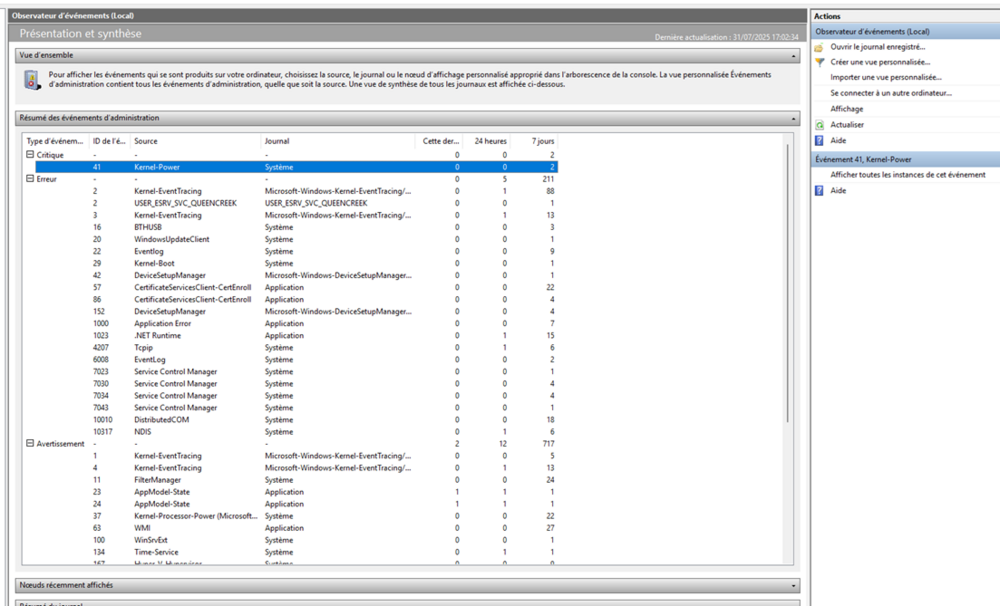Click the information icon in Vue d'ensemble
The width and height of the screenshot is (1000, 606).
[33, 79]
